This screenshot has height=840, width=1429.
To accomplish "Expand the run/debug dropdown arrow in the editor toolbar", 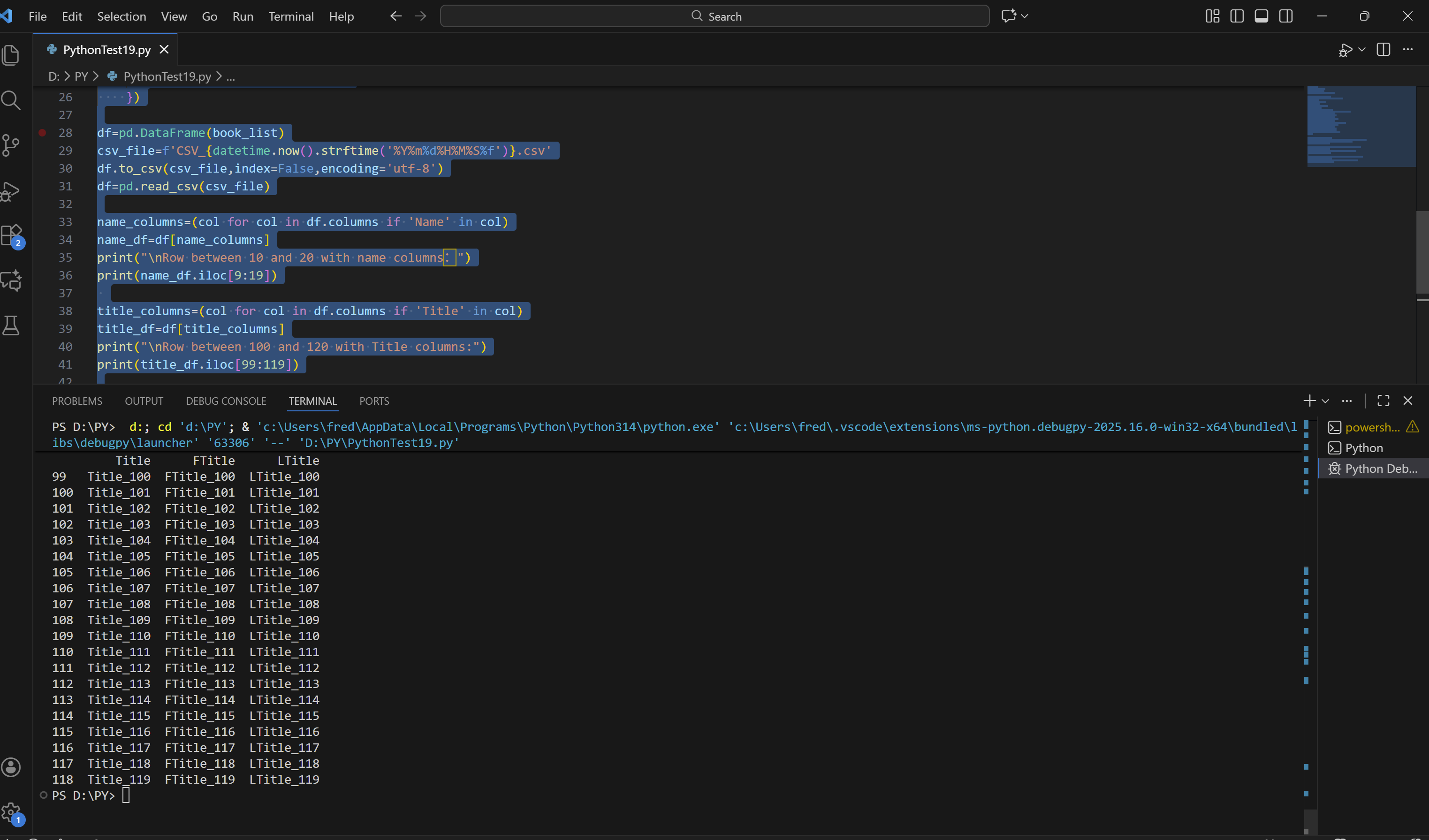I will 1362,50.
